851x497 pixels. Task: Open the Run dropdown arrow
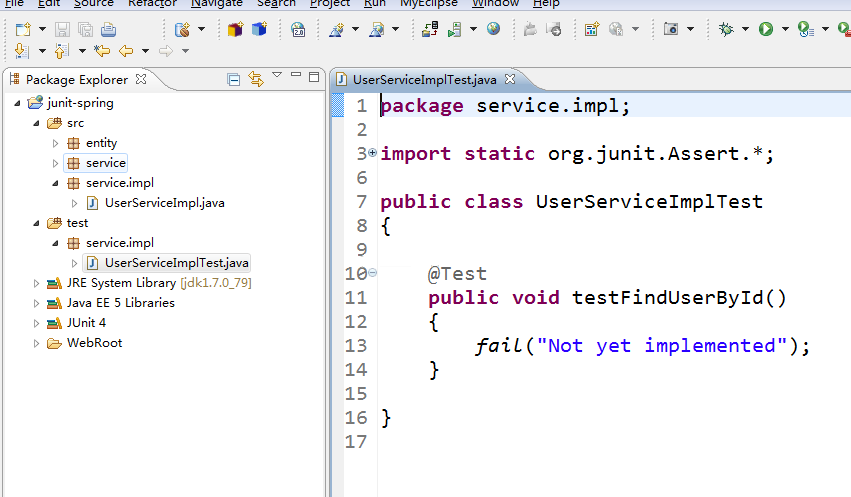(x=785, y=29)
